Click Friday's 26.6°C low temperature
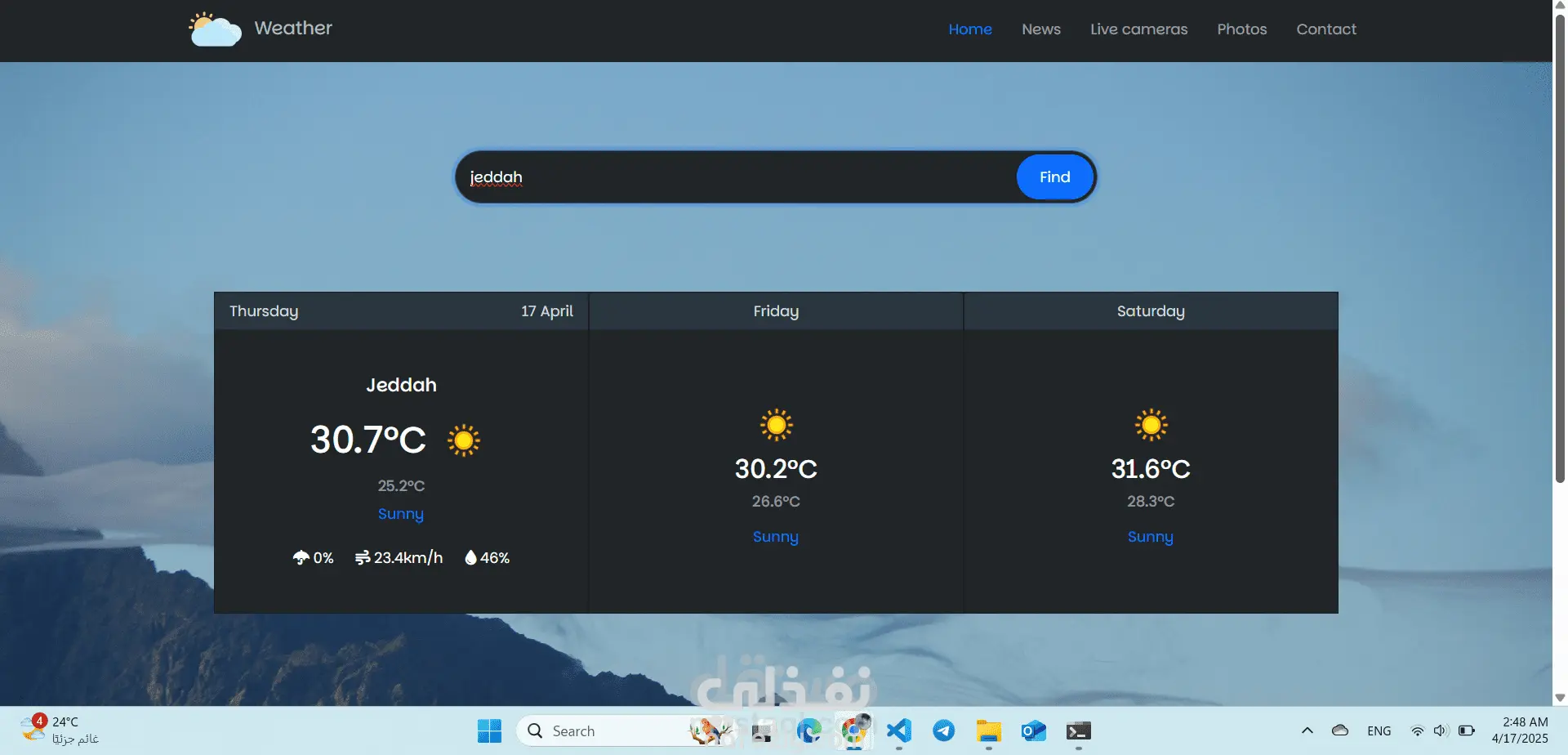The height and width of the screenshot is (755, 1568). 776,501
